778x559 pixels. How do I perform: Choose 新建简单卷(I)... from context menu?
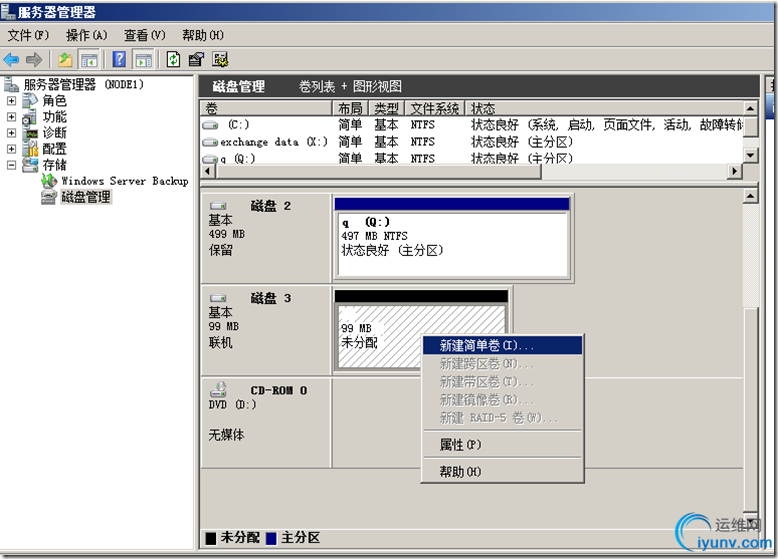pos(502,345)
